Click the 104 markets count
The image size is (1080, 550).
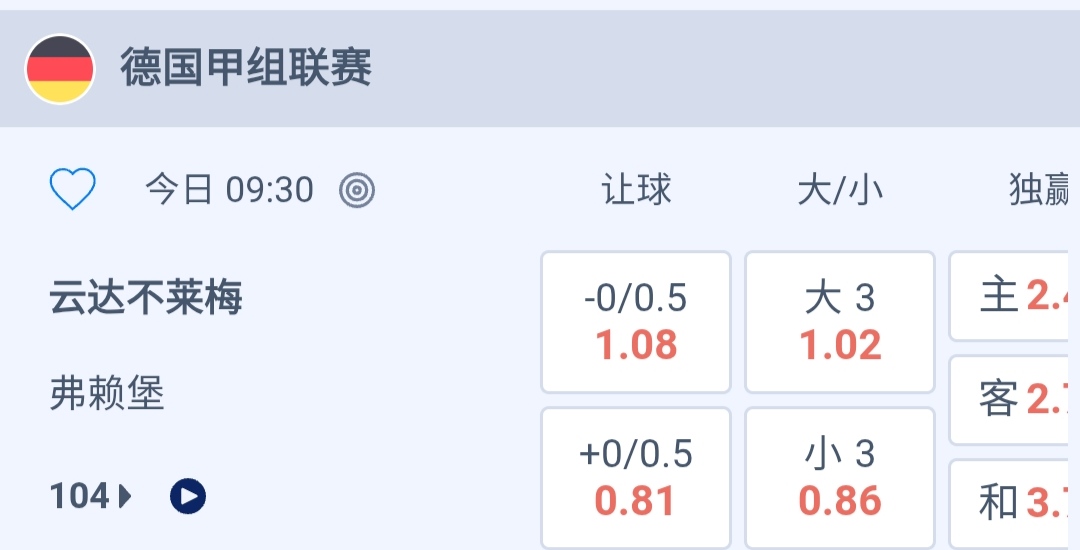point(79,496)
